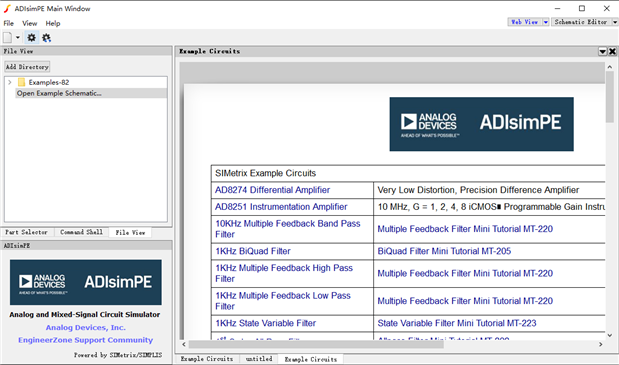This screenshot has width=619, height=365.
Task: Open MT-220 tutorial link beside Band Pass Filter
Action: pyautogui.click(x=465, y=229)
